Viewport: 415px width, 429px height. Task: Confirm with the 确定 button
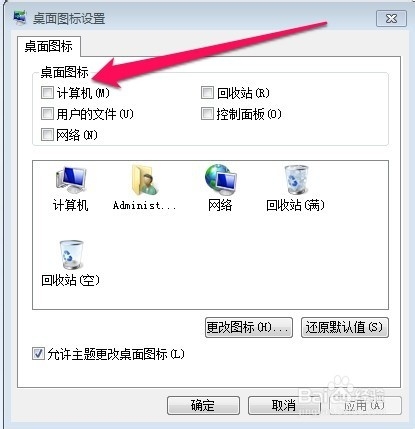coord(203,405)
